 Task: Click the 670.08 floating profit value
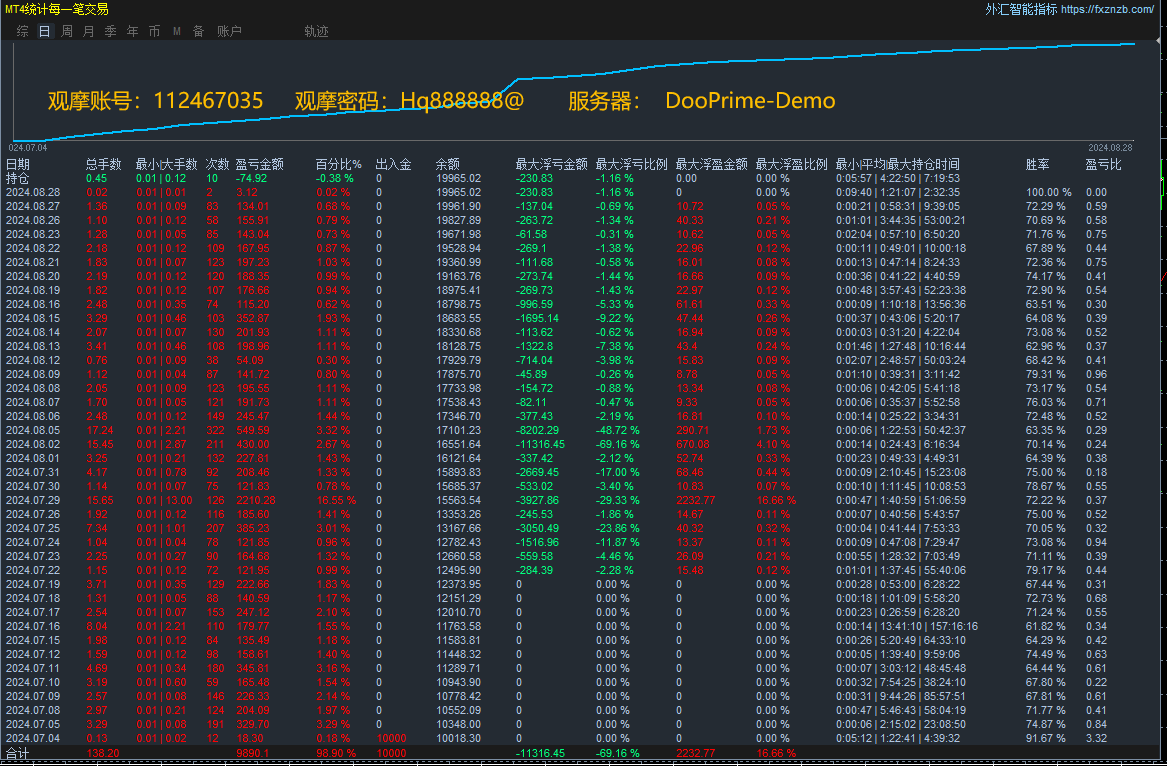click(693, 444)
